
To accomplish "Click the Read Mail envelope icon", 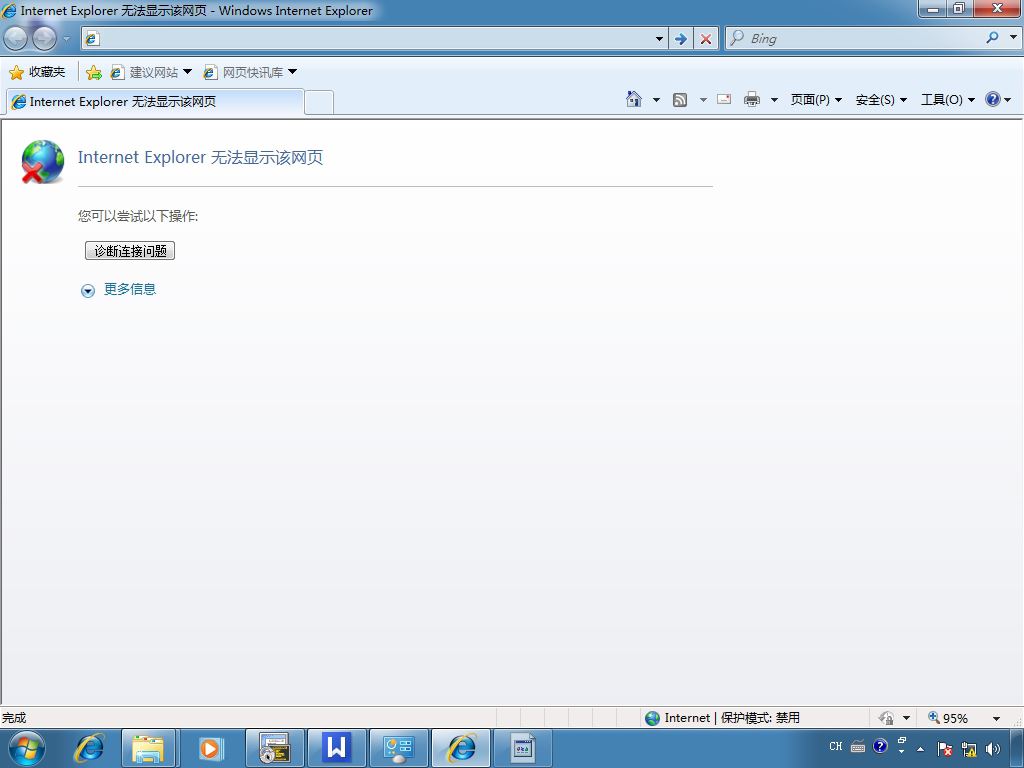I will [x=724, y=99].
